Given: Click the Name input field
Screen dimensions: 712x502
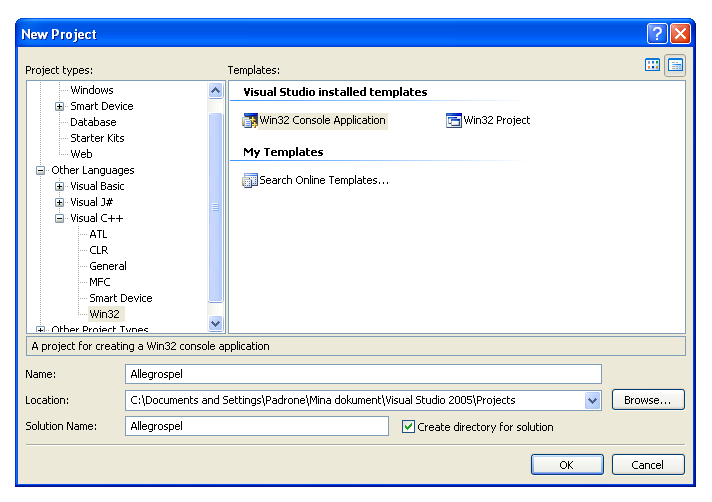Looking at the screenshot, I should [363, 374].
